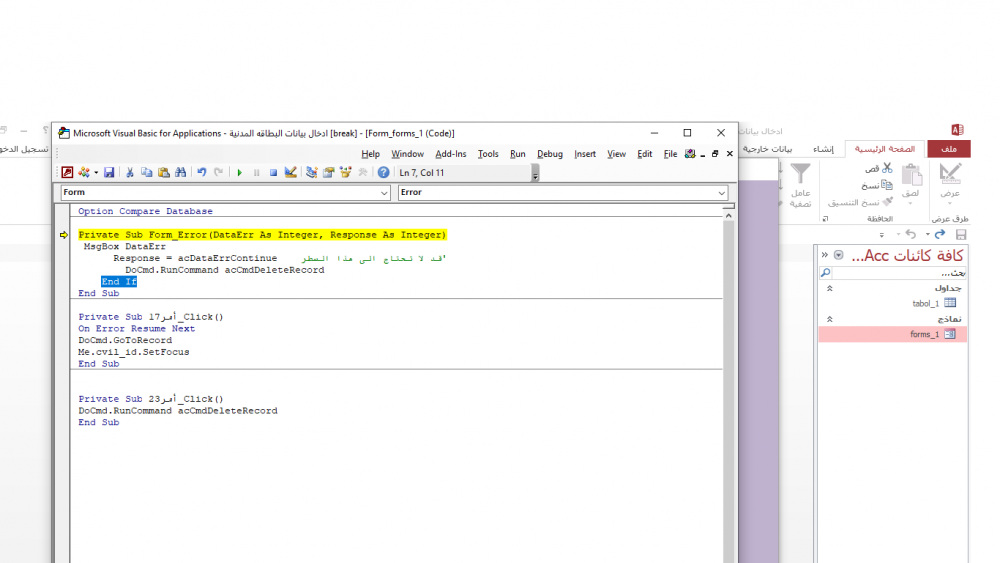This screenshot has height=563, width=1000.
Task: Click the قص cut button in Access ribbon
Action: [878, 168]
